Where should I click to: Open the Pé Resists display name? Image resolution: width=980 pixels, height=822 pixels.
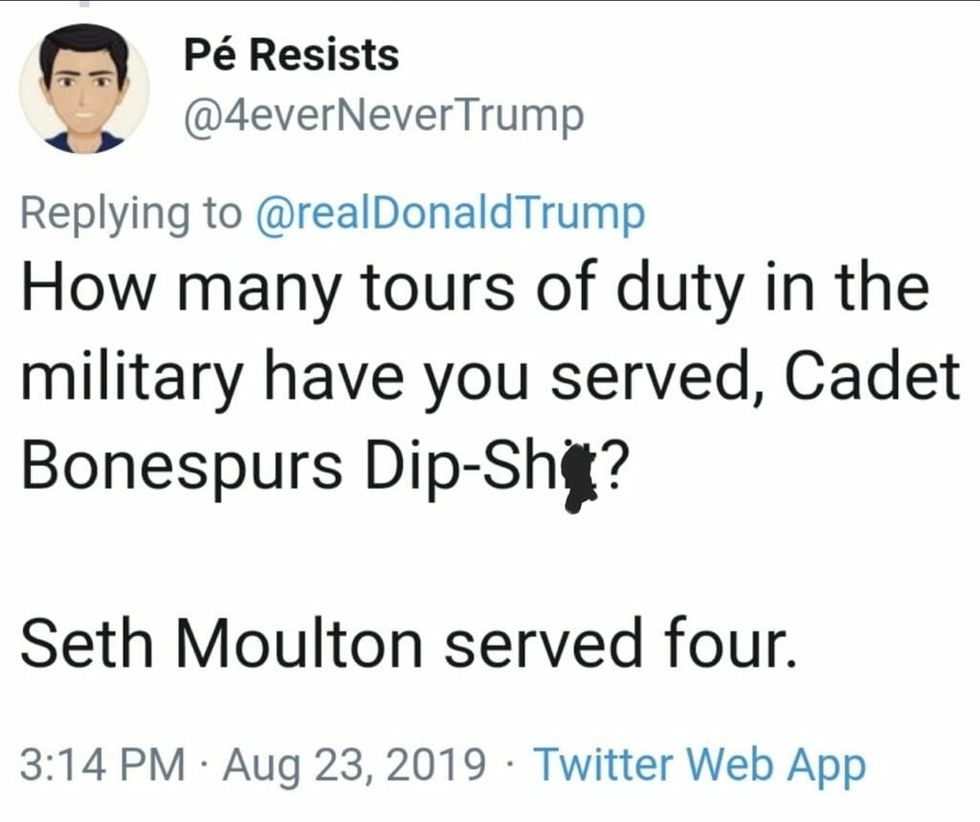point(292,54)
